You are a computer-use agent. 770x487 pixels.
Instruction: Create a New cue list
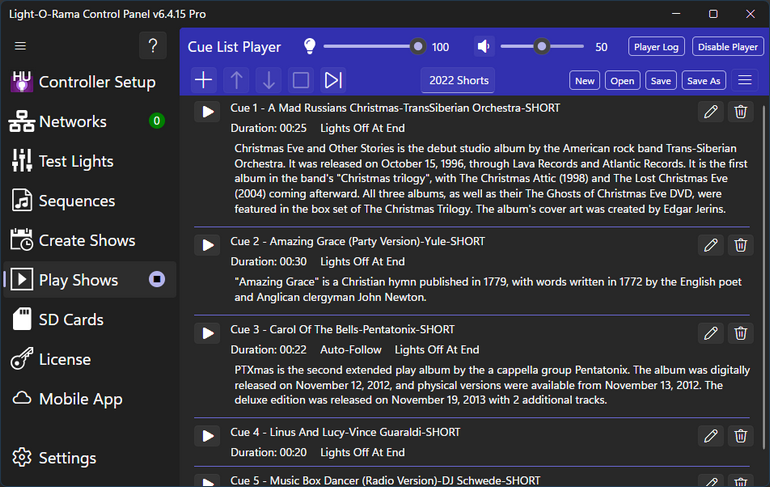[x=584, y=81]
